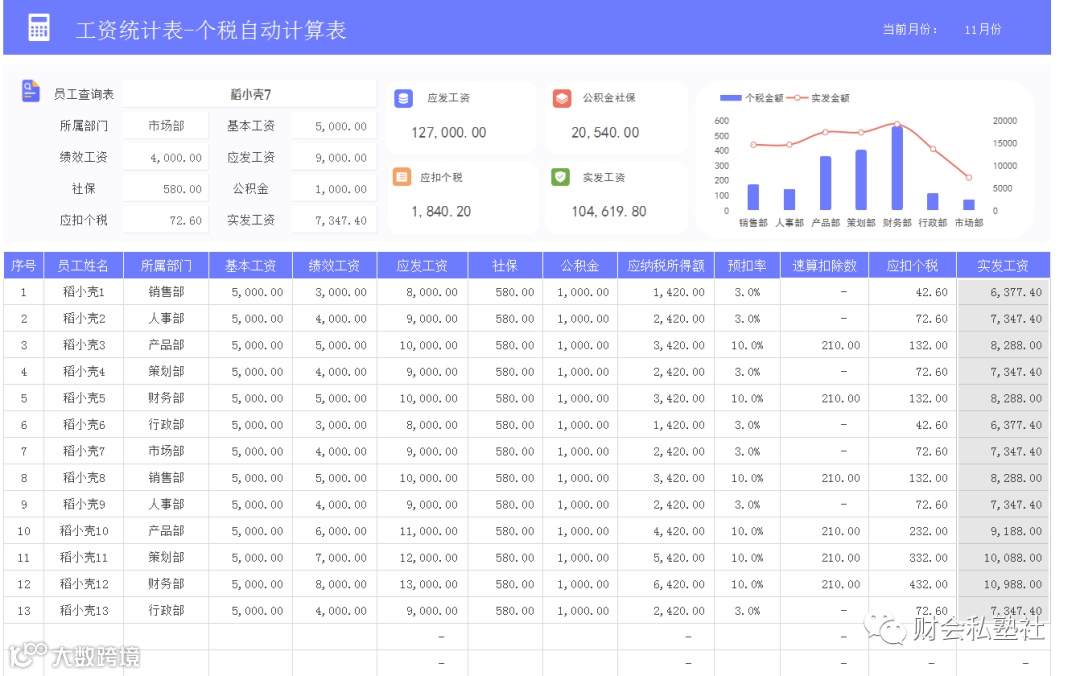Click the 工资统计表-个税自动计算表 title
Image resolution: width=1080 pixels, height=676 pixels.
(211, 30)
